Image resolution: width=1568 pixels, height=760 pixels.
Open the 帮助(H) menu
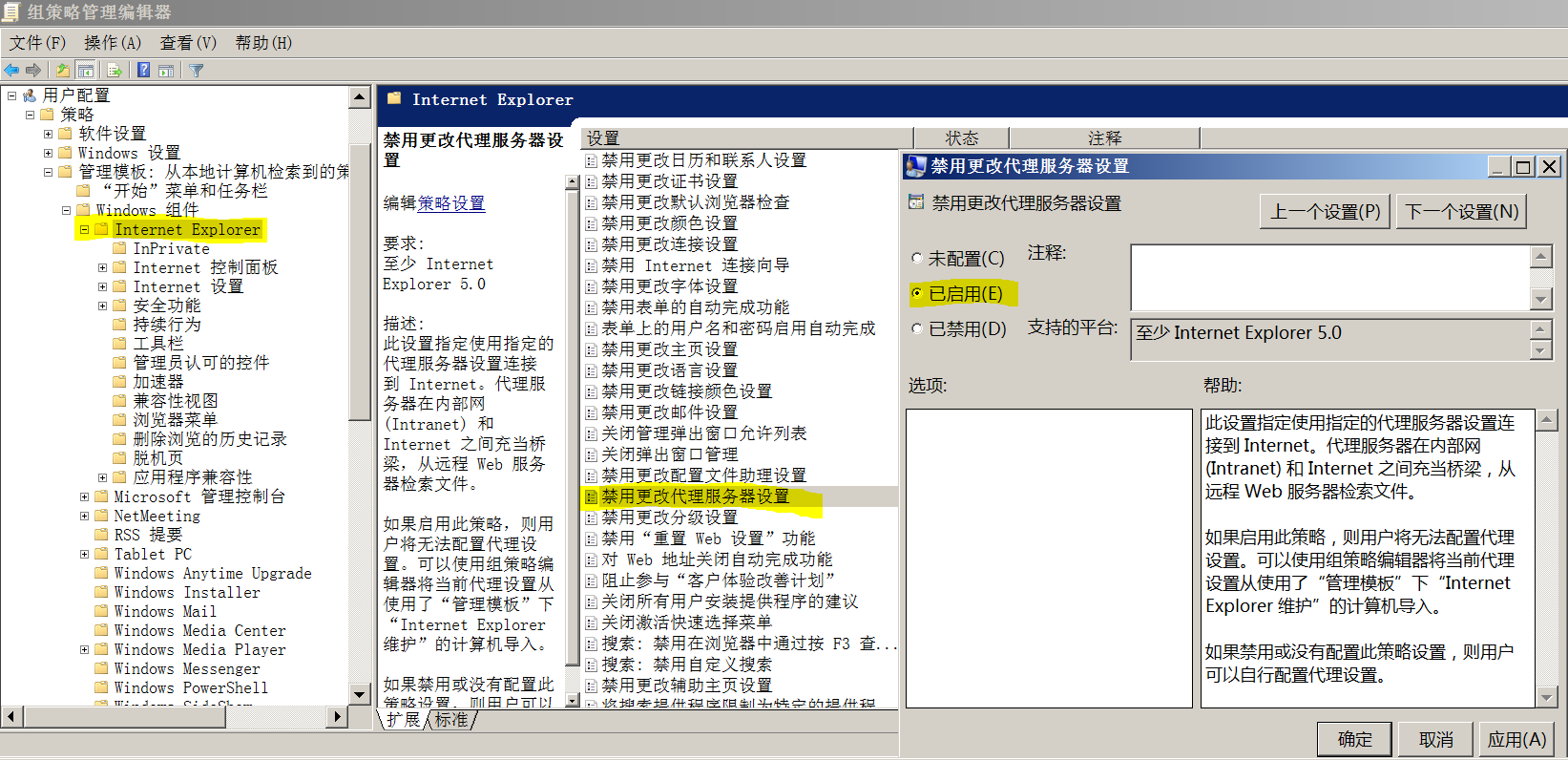263,43
